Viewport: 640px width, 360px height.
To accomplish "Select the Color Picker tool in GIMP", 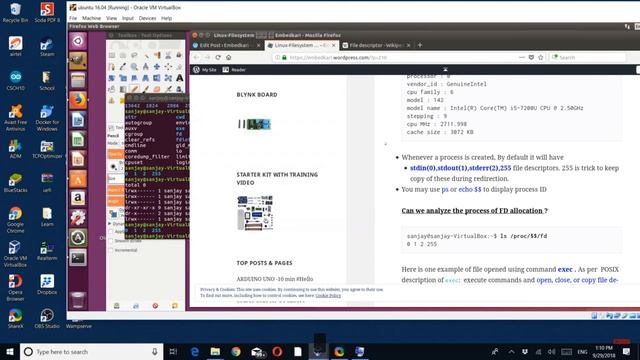I will pyautogui.click(x=123, y=67).
